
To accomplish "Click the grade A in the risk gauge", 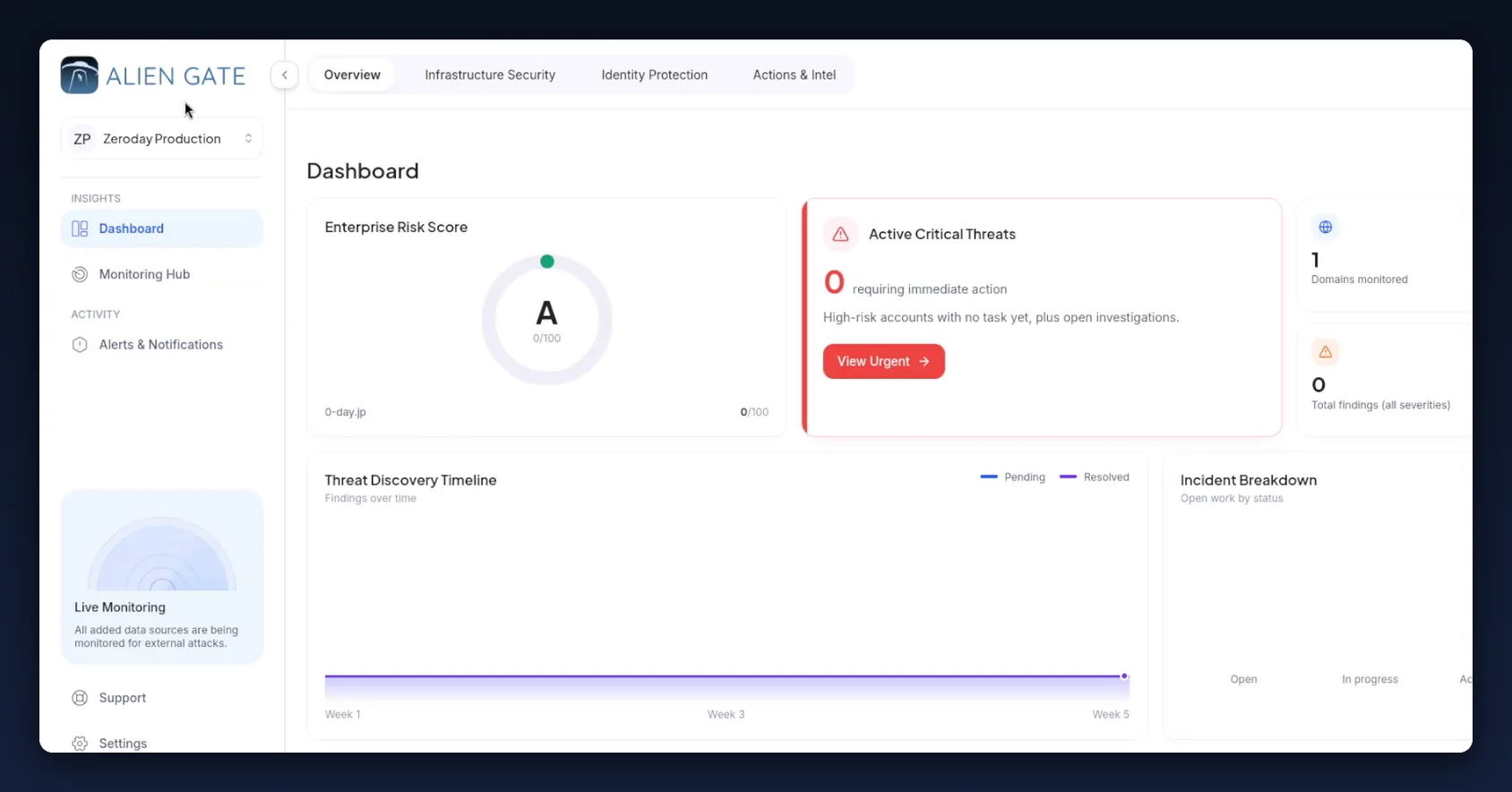I will pos(546,314).
